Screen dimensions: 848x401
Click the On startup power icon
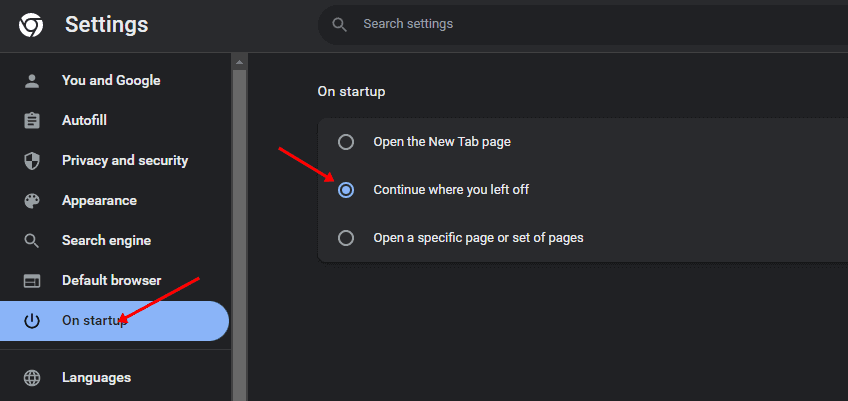(x=32, y=321)
